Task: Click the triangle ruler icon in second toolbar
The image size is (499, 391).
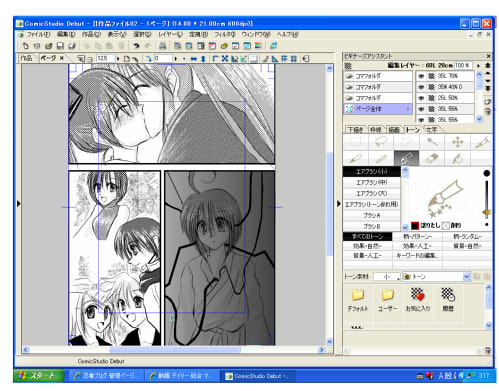Action: [275, 59]
